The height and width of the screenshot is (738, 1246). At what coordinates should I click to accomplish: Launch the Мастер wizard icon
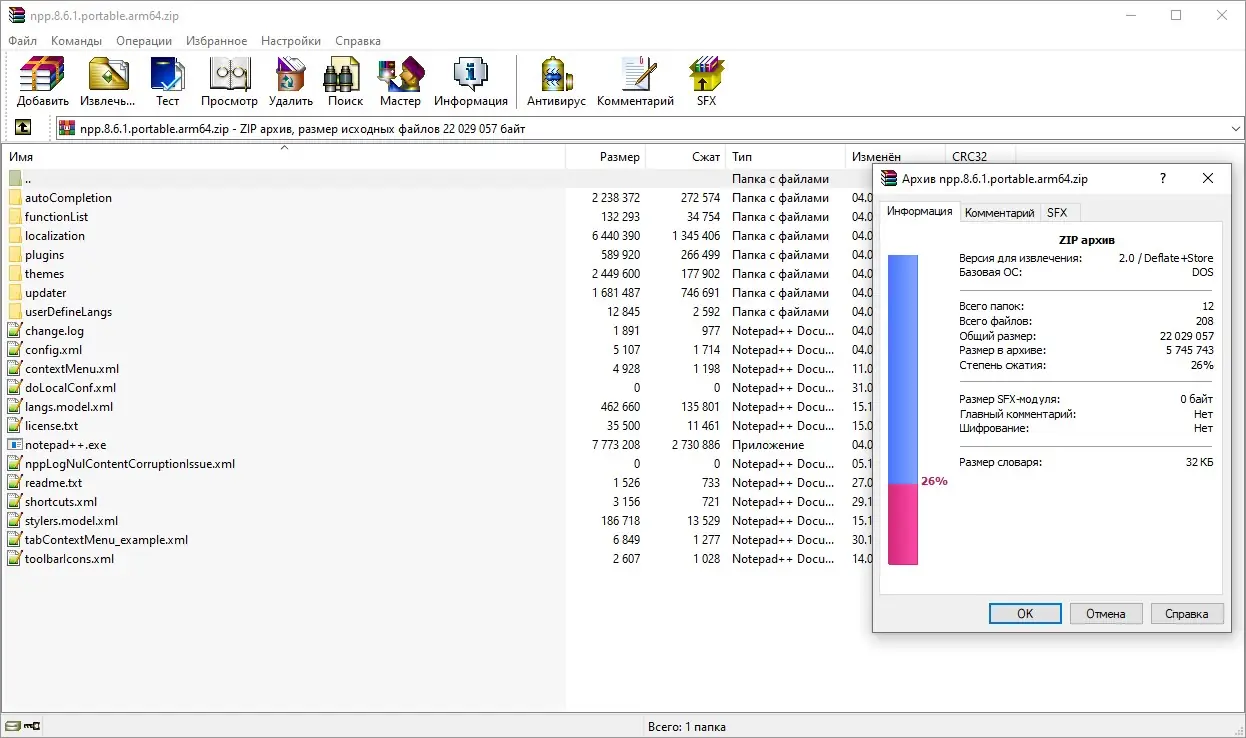pyautogui.click(x=400, y=75)
